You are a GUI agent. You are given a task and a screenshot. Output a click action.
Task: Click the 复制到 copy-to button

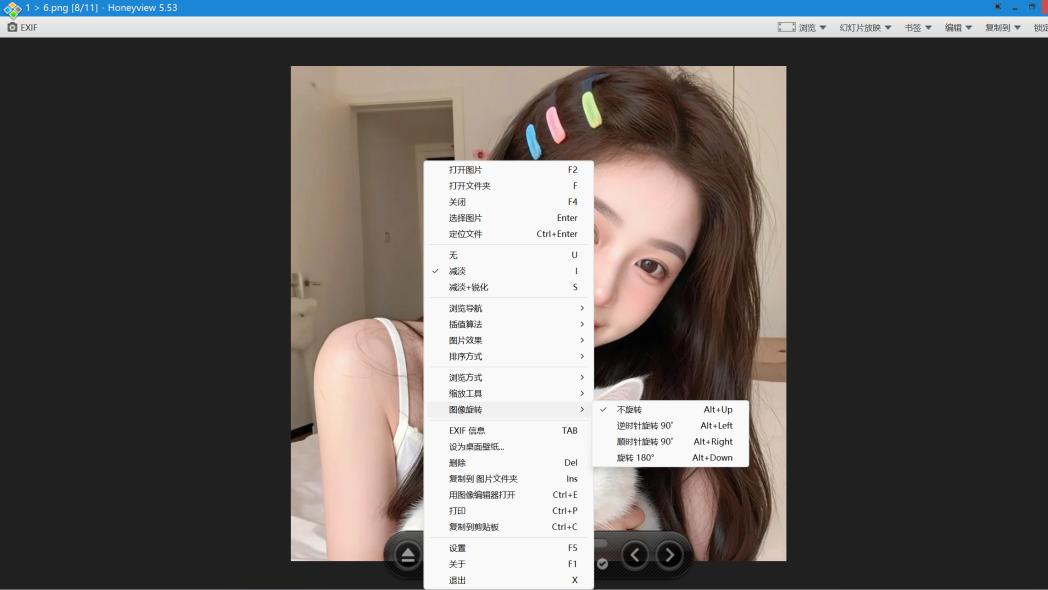[x=996, y=27]
